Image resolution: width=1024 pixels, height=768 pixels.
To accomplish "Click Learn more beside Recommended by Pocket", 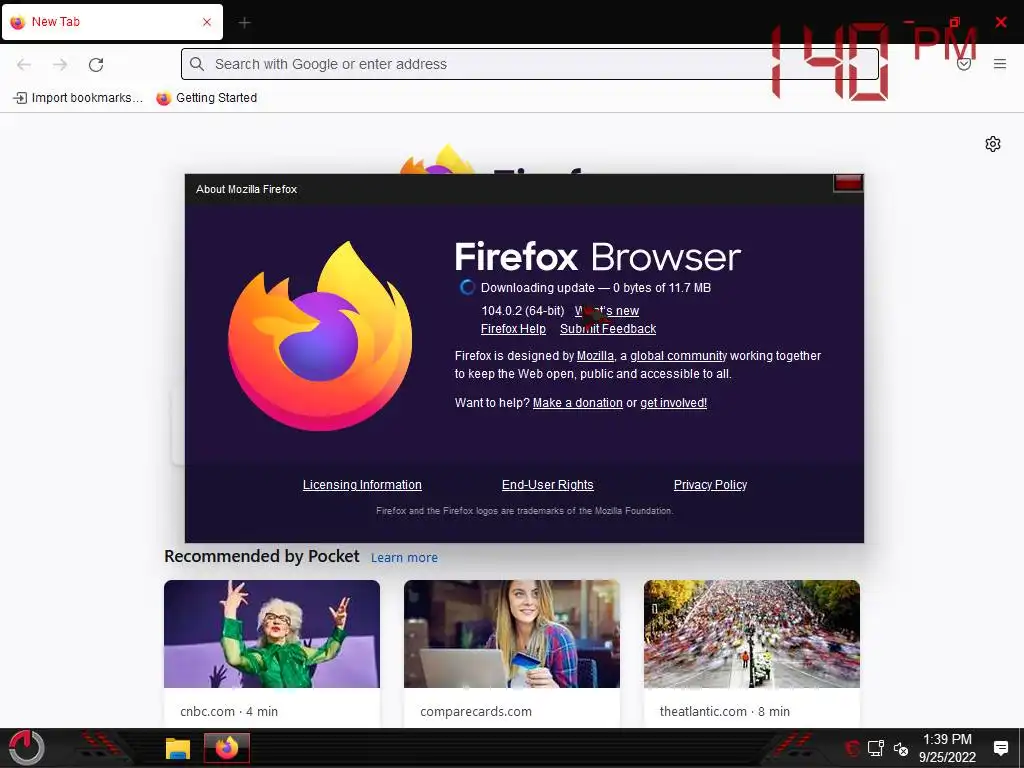I will (404, 558).
